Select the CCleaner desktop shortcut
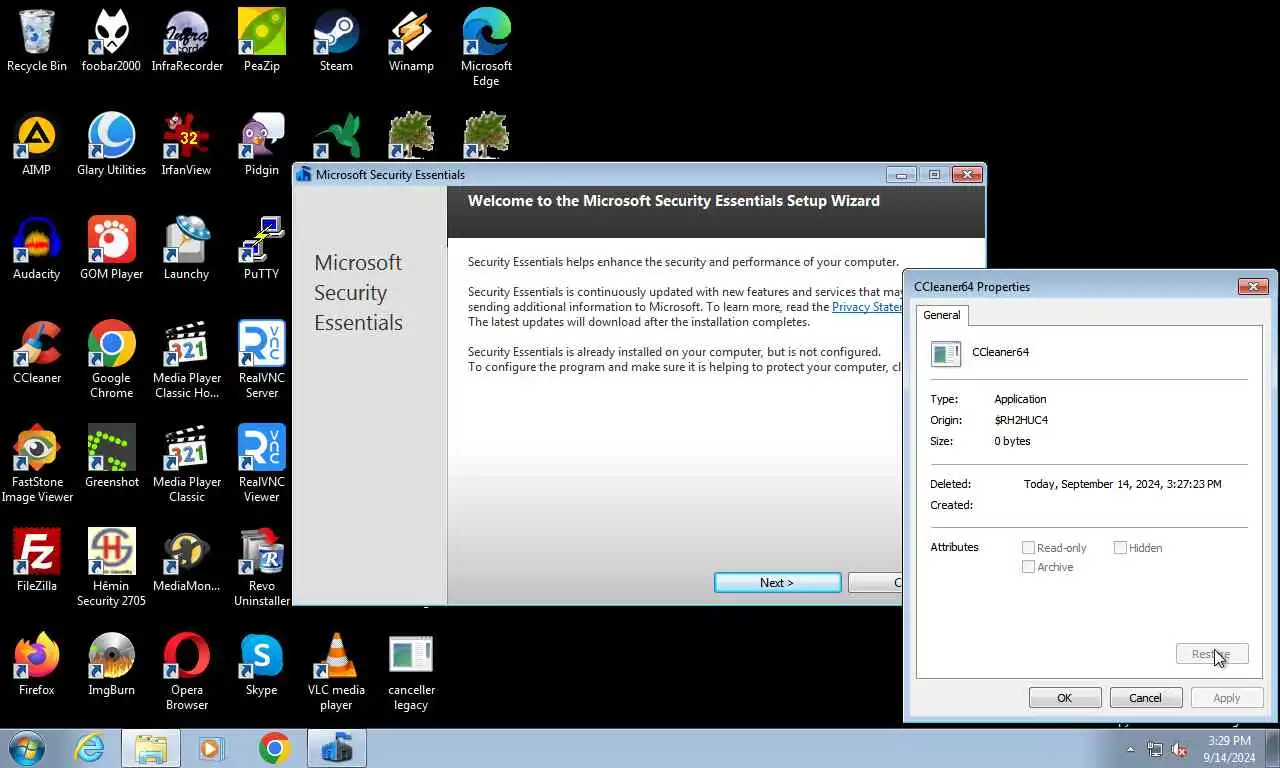The width and height of the screenshot is (1280, 768). click(x=37, y=353)
